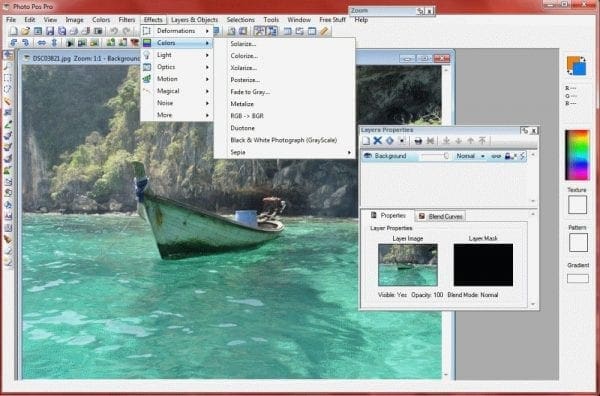Click the swap foreground/background colors icon
This screenshot has height=396, width=600.
pos(582,59)
